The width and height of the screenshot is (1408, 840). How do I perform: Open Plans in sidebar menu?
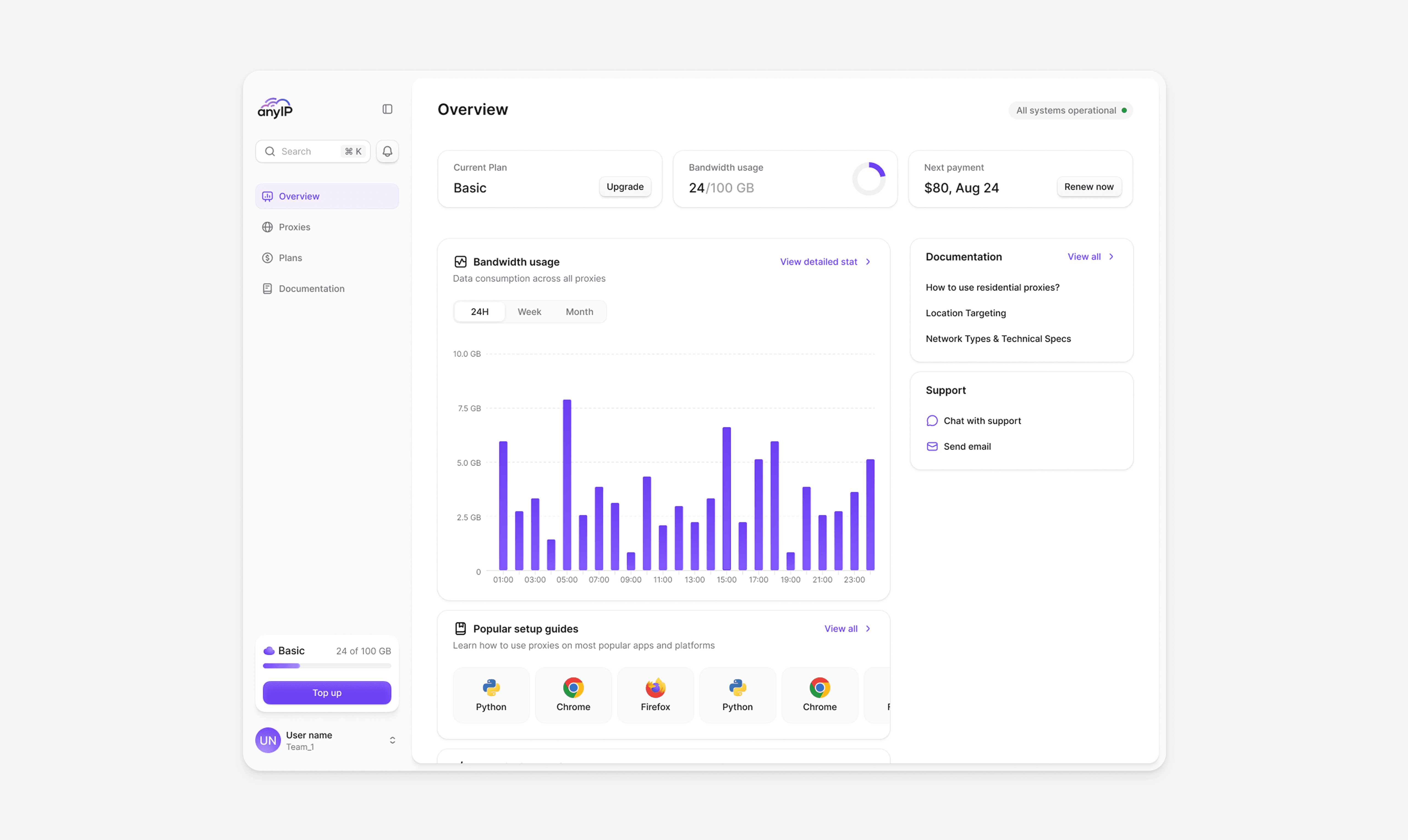290,258
